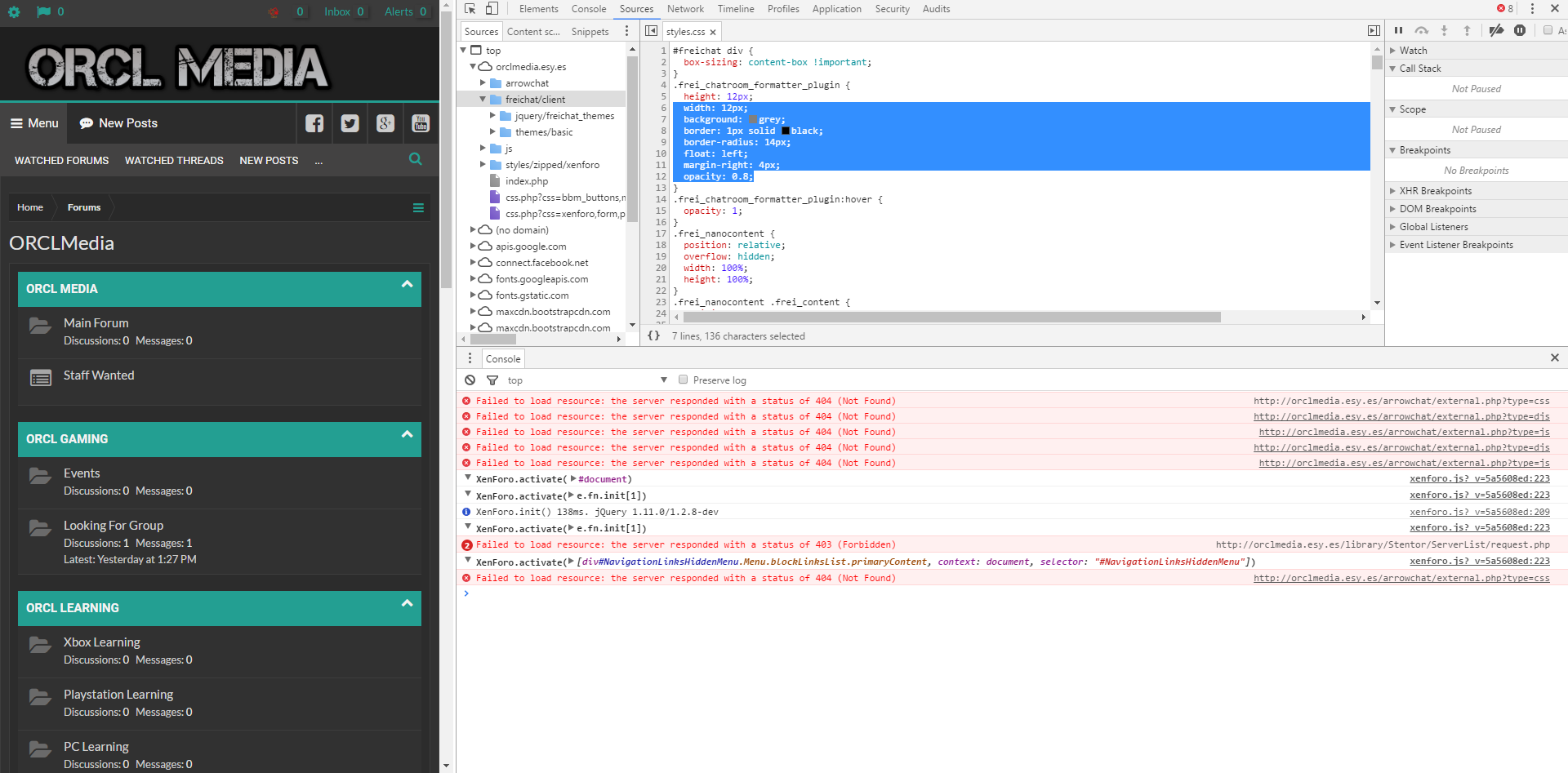
Task: Open the Sources navigator overflow menu
Action: point(626,31)
